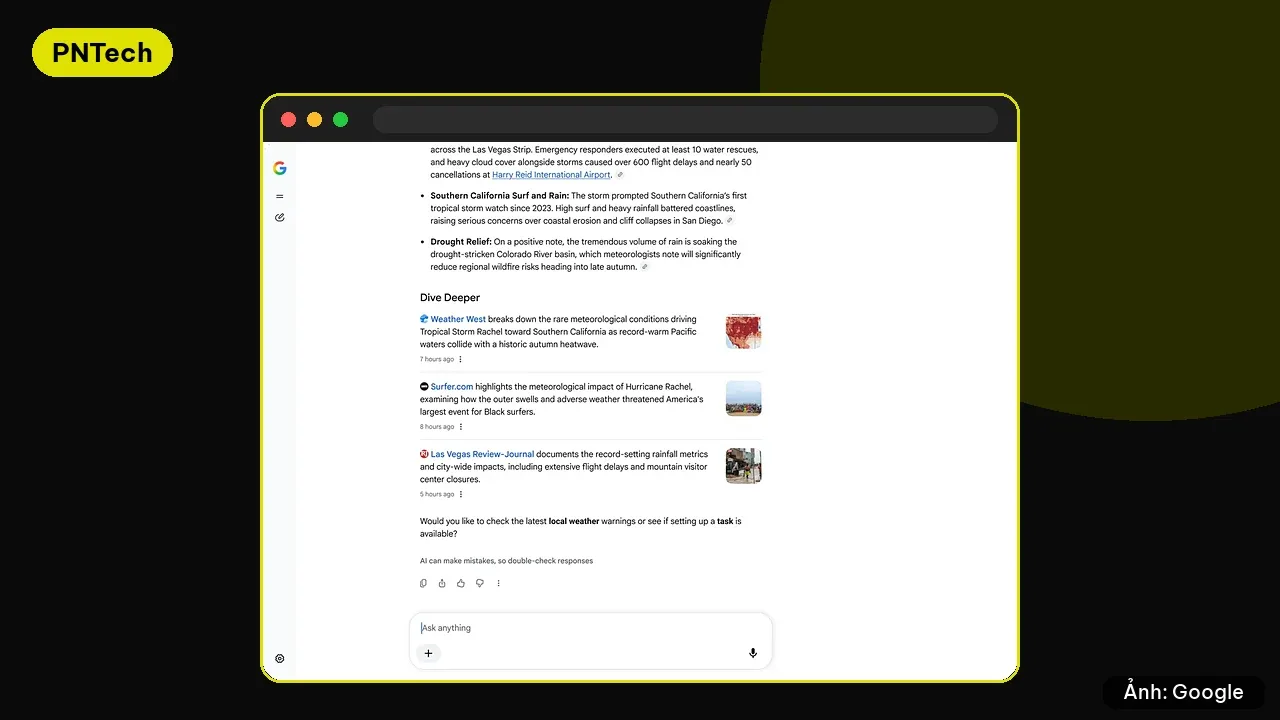The width and height of the screenshot is (1280, 720).
Task: Click the '5 hours ago' timestamp
Action: coord(437,494)
